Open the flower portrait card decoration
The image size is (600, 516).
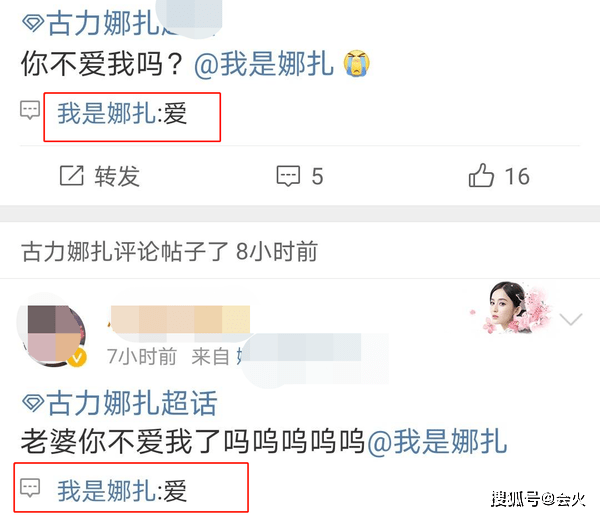(x=511, y=307)
